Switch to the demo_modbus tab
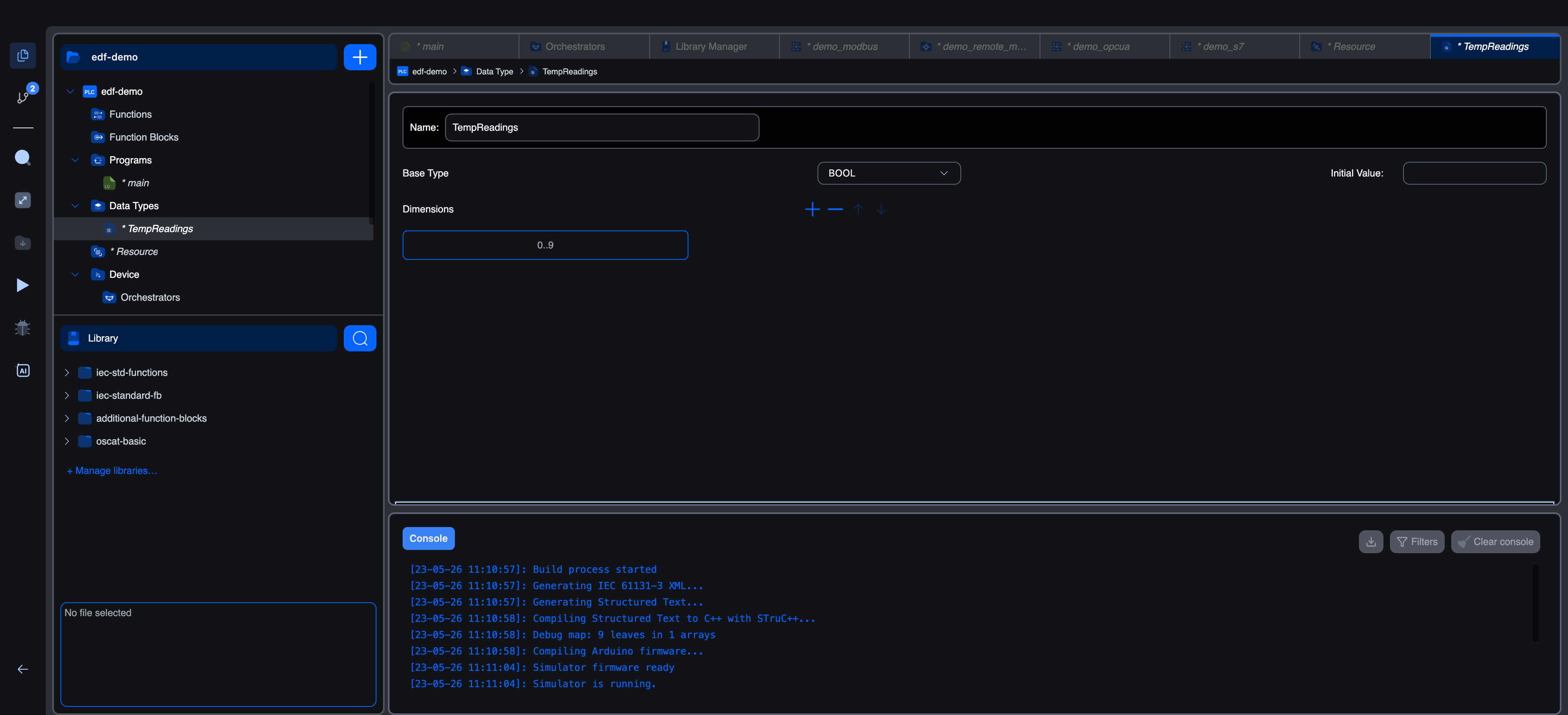 pos(844,47)
